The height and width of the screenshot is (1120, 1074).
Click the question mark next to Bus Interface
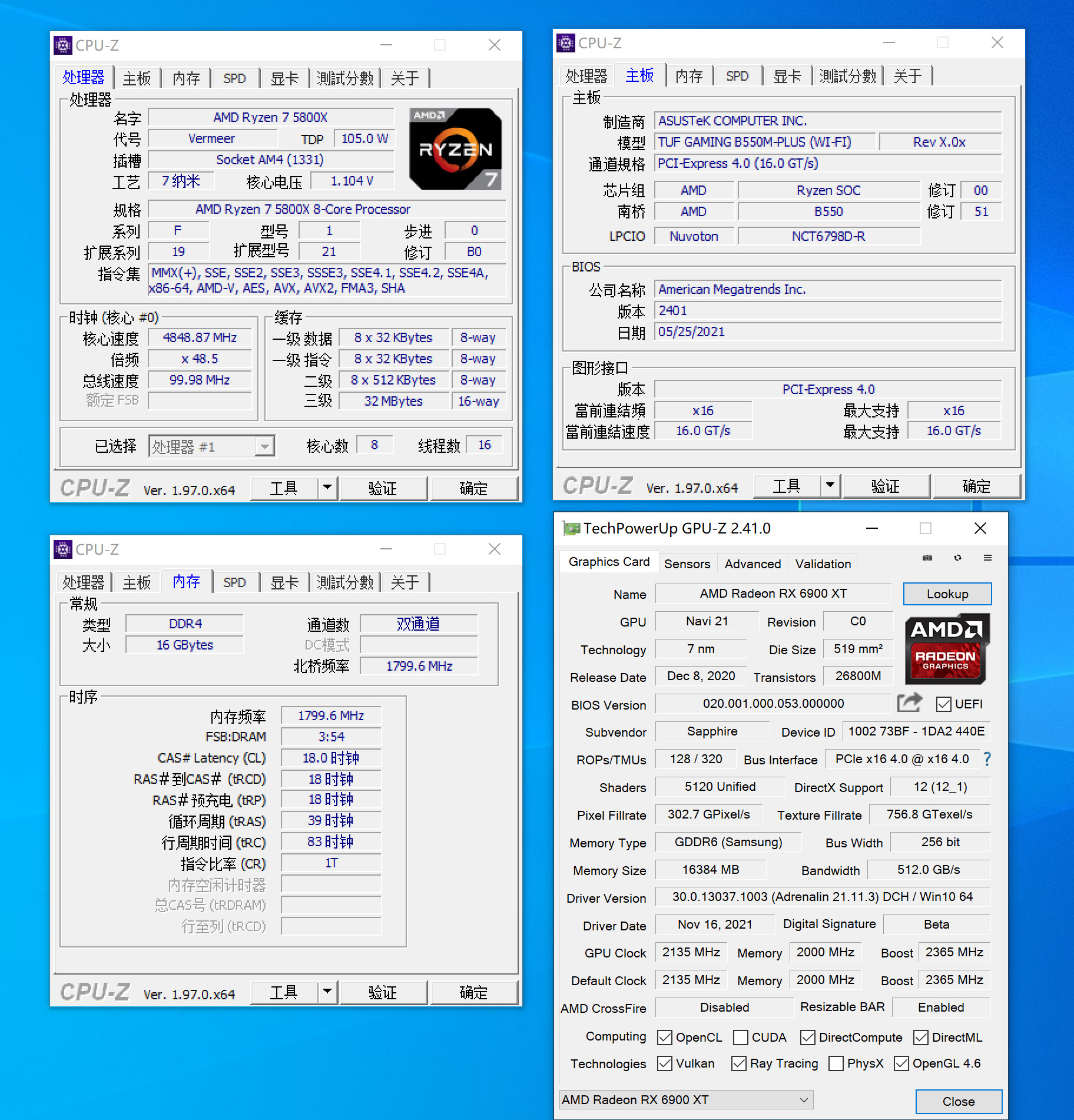coord(987,759)
